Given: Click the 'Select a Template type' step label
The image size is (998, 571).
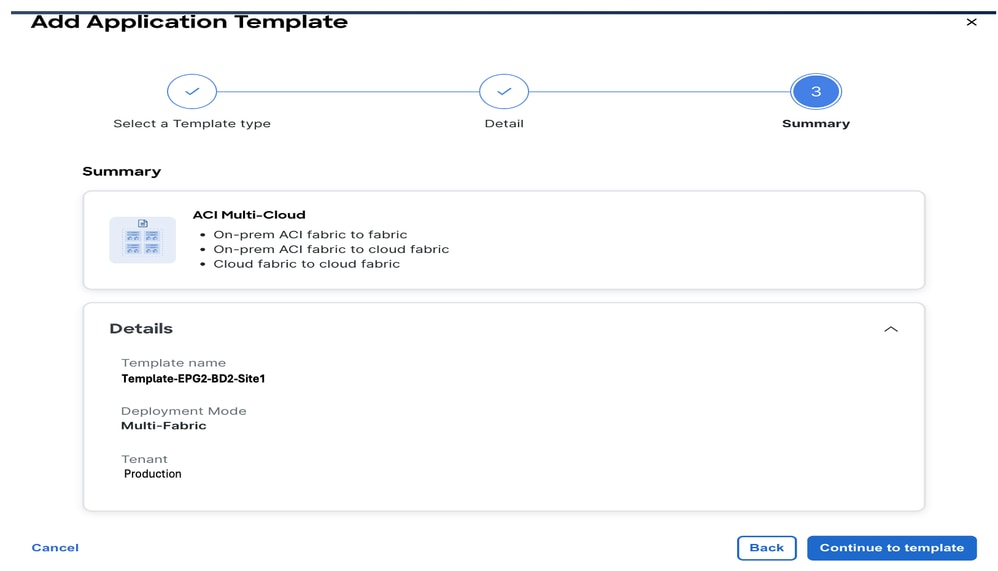Looking at the screenshot, I should point(192,123).
